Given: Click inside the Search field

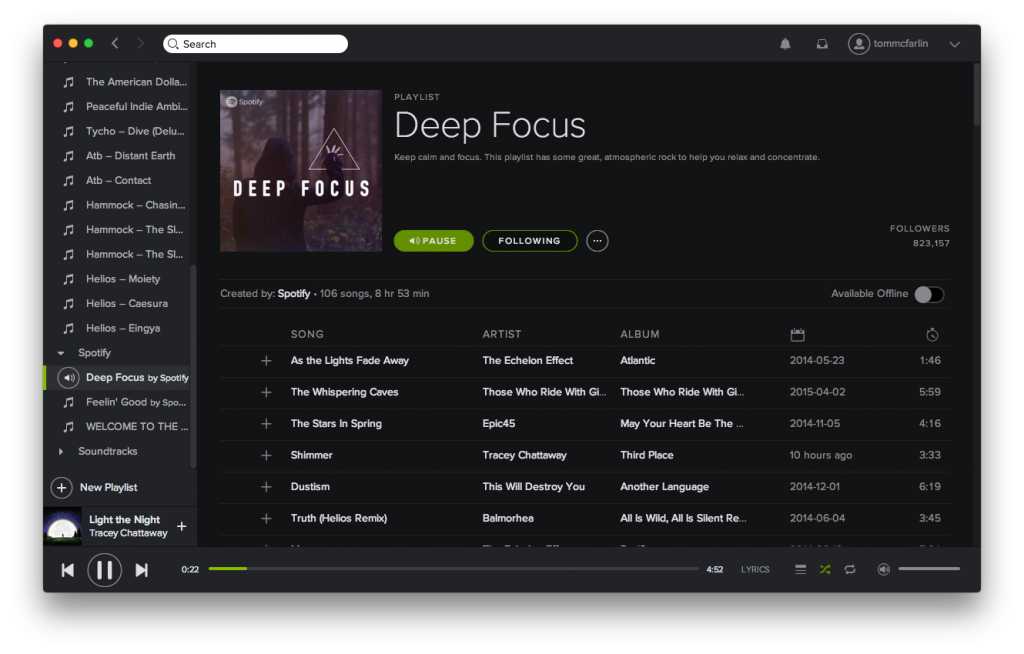Looking at the screenshot, I should tap(255, 44).
